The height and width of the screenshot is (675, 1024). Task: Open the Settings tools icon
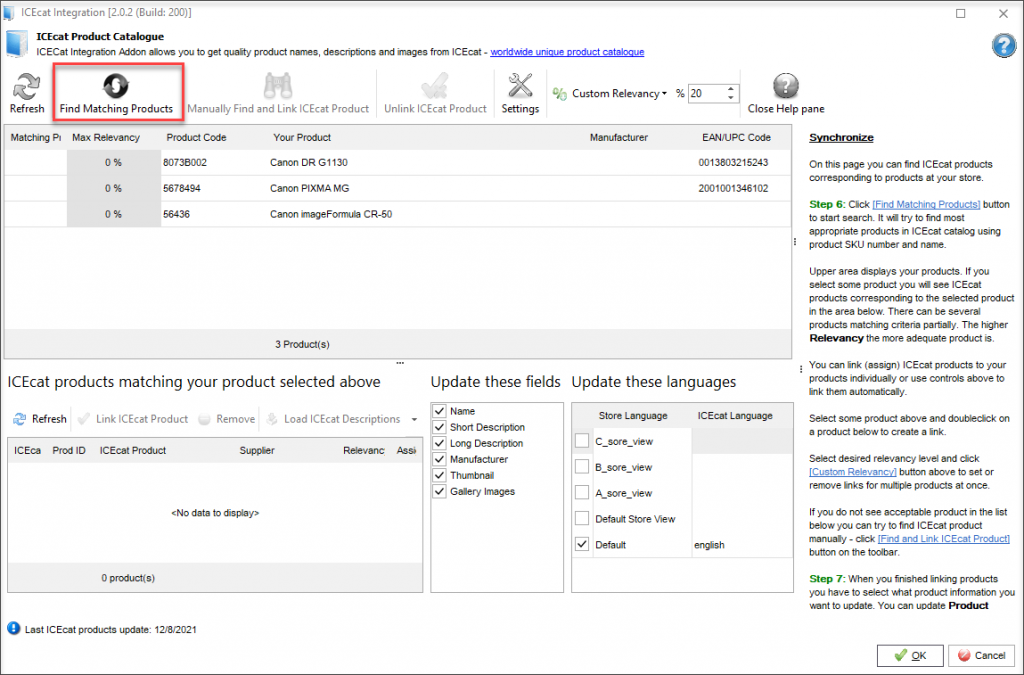pyautogui.click(x=520, y=87)
